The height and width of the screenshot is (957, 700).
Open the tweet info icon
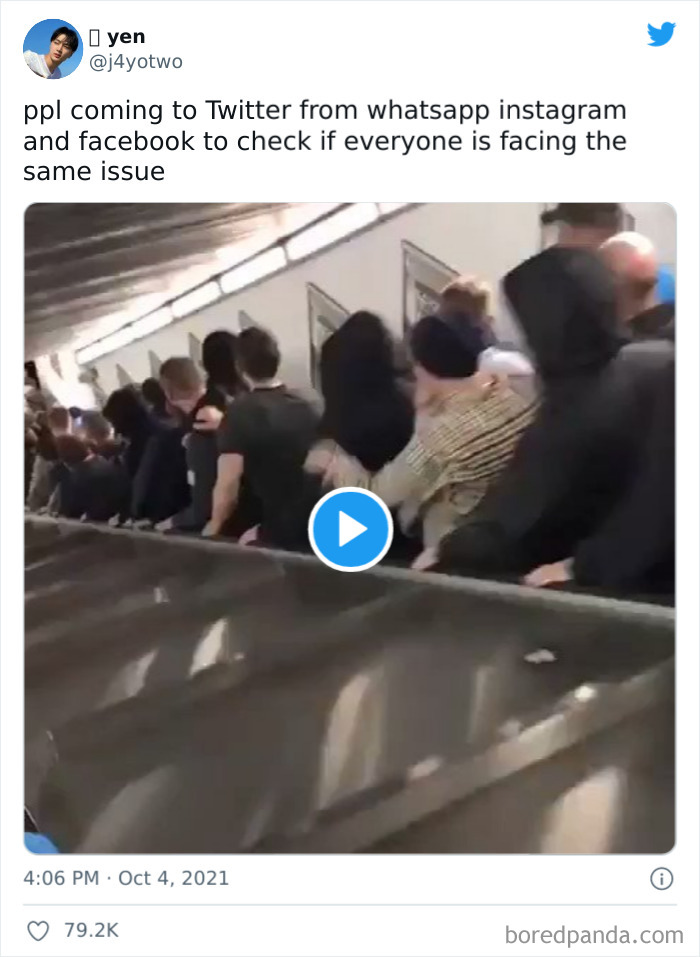click(x=662, y=879)
